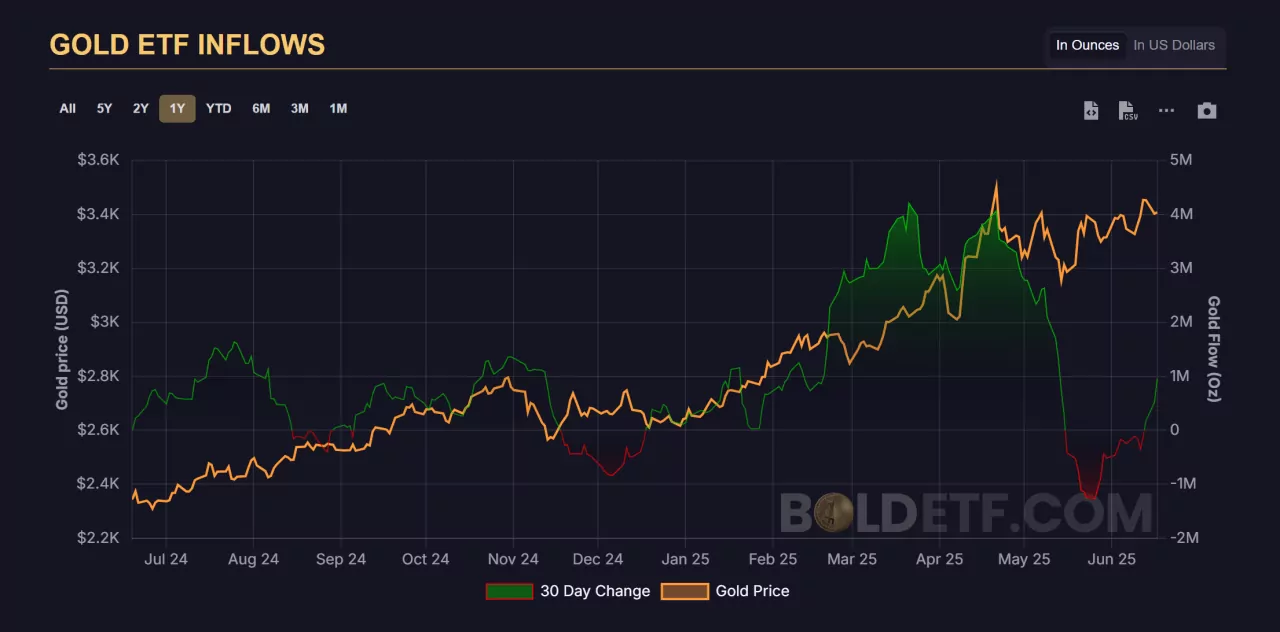Switch to the 5Y time range
Viewport: 1280px width, 632px height.
(x=104, y=108)
